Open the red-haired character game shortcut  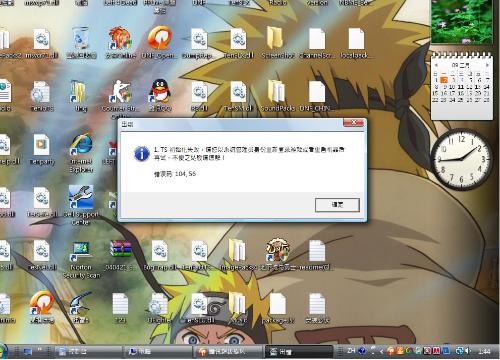pos(120,42)
